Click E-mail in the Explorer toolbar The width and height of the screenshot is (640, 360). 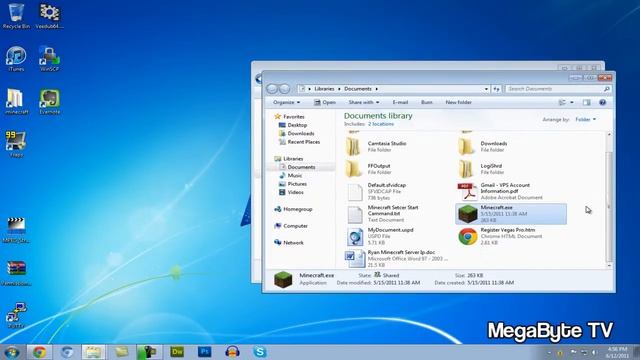coord(400,102)
